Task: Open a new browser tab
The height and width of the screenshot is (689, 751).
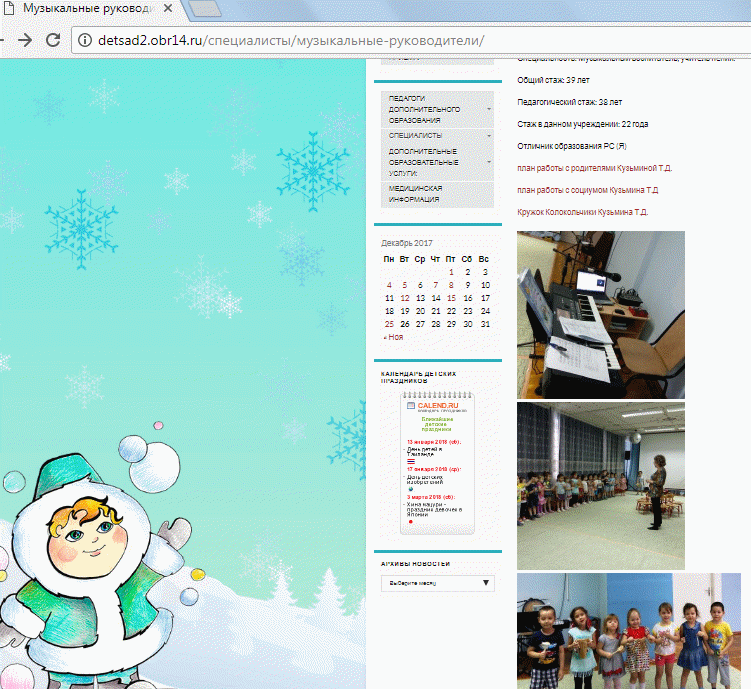Action: 205,8
